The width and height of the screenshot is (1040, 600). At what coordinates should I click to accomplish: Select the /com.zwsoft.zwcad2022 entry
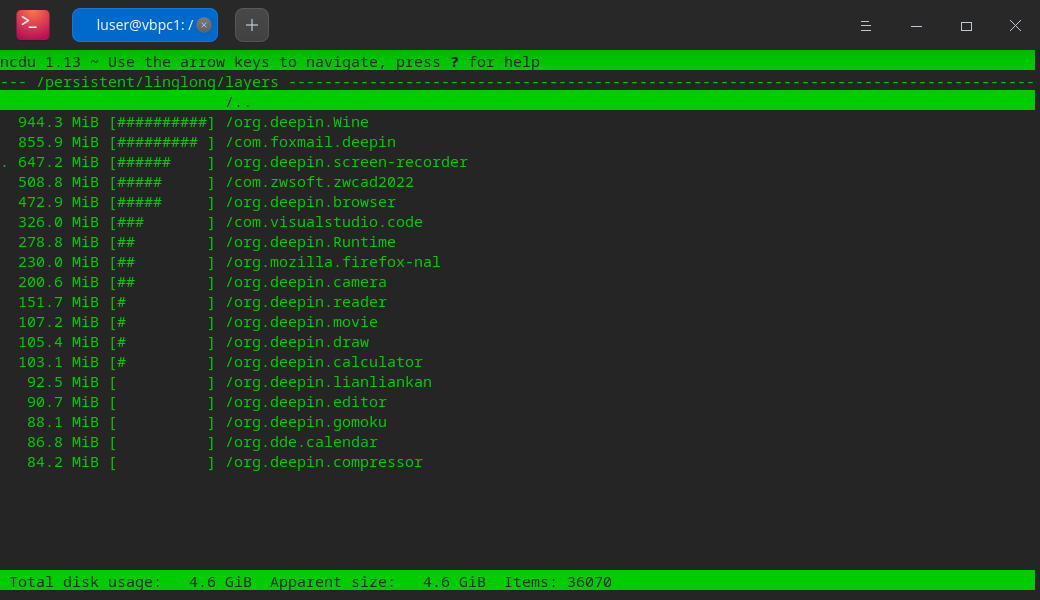(x=320, y=182)
